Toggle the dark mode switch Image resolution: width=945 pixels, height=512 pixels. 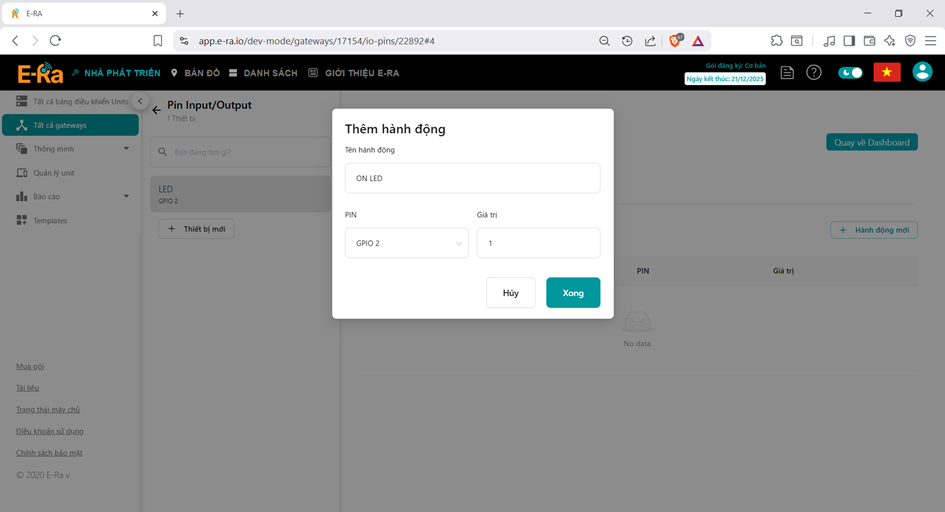(x=850, y=73)
